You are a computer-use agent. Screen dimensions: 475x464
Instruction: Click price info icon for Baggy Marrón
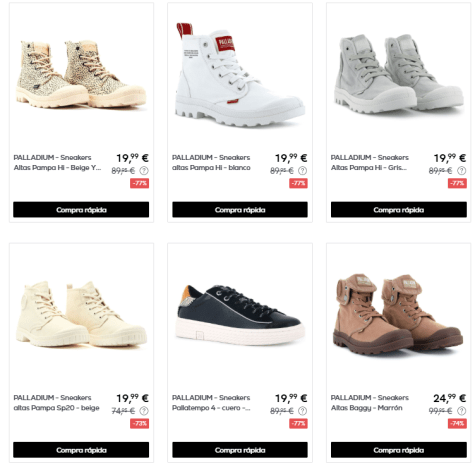[x=461, y=411]
